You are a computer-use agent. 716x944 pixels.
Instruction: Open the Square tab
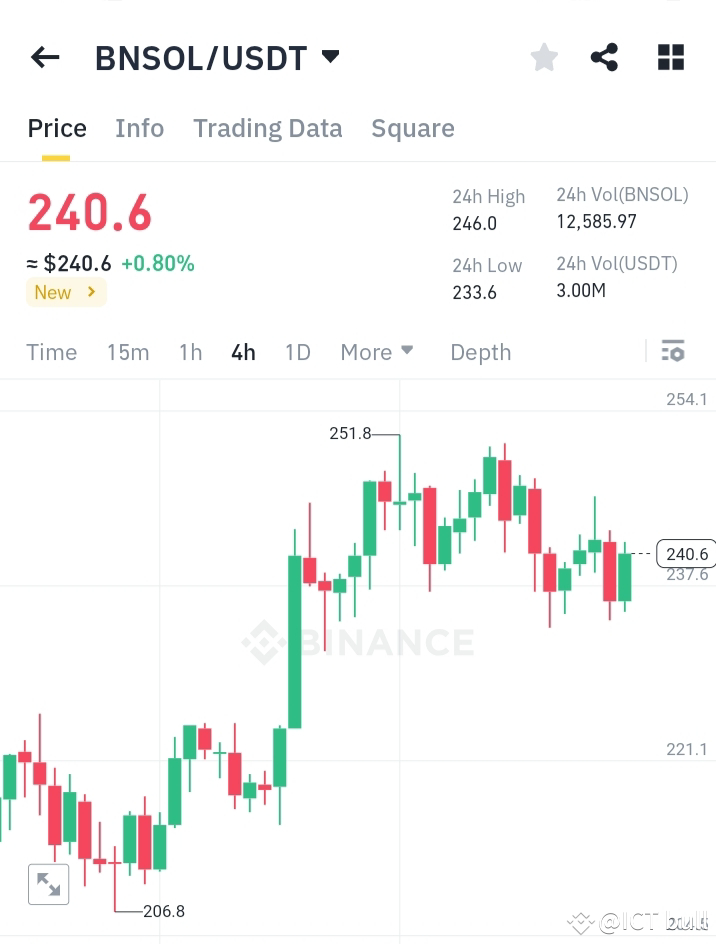tap(412, 128)
